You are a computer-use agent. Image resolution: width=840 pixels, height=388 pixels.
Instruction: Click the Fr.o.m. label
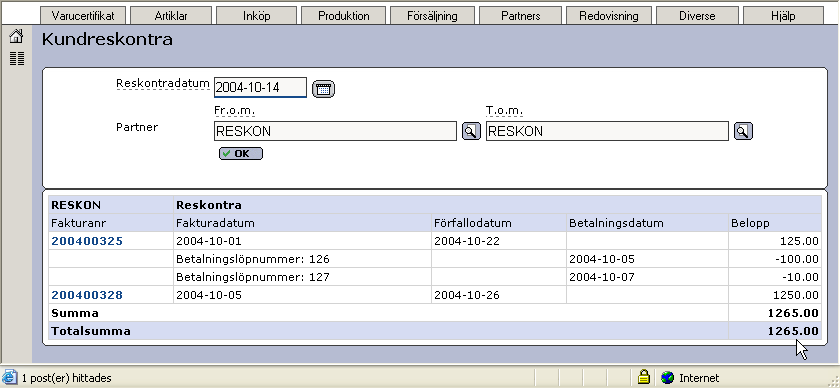pos(235,110)
